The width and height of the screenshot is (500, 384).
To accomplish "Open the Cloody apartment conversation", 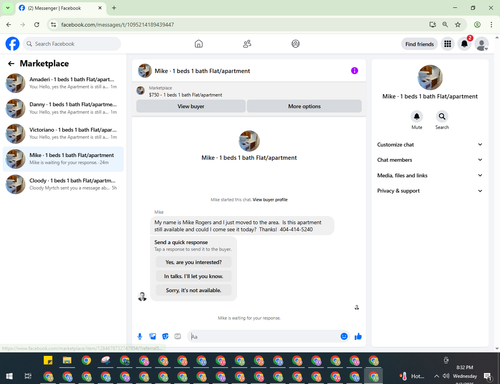I will click(x=63, y=184).
